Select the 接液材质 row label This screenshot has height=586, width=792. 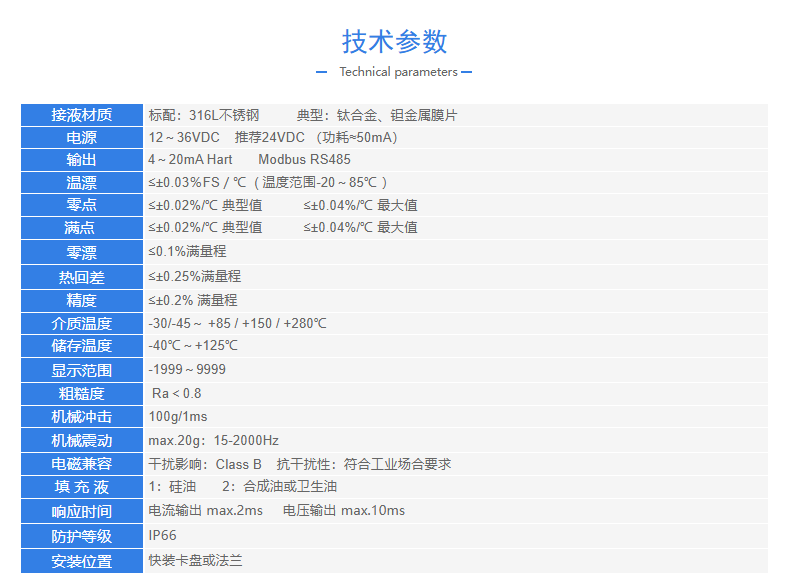(82, 115)
